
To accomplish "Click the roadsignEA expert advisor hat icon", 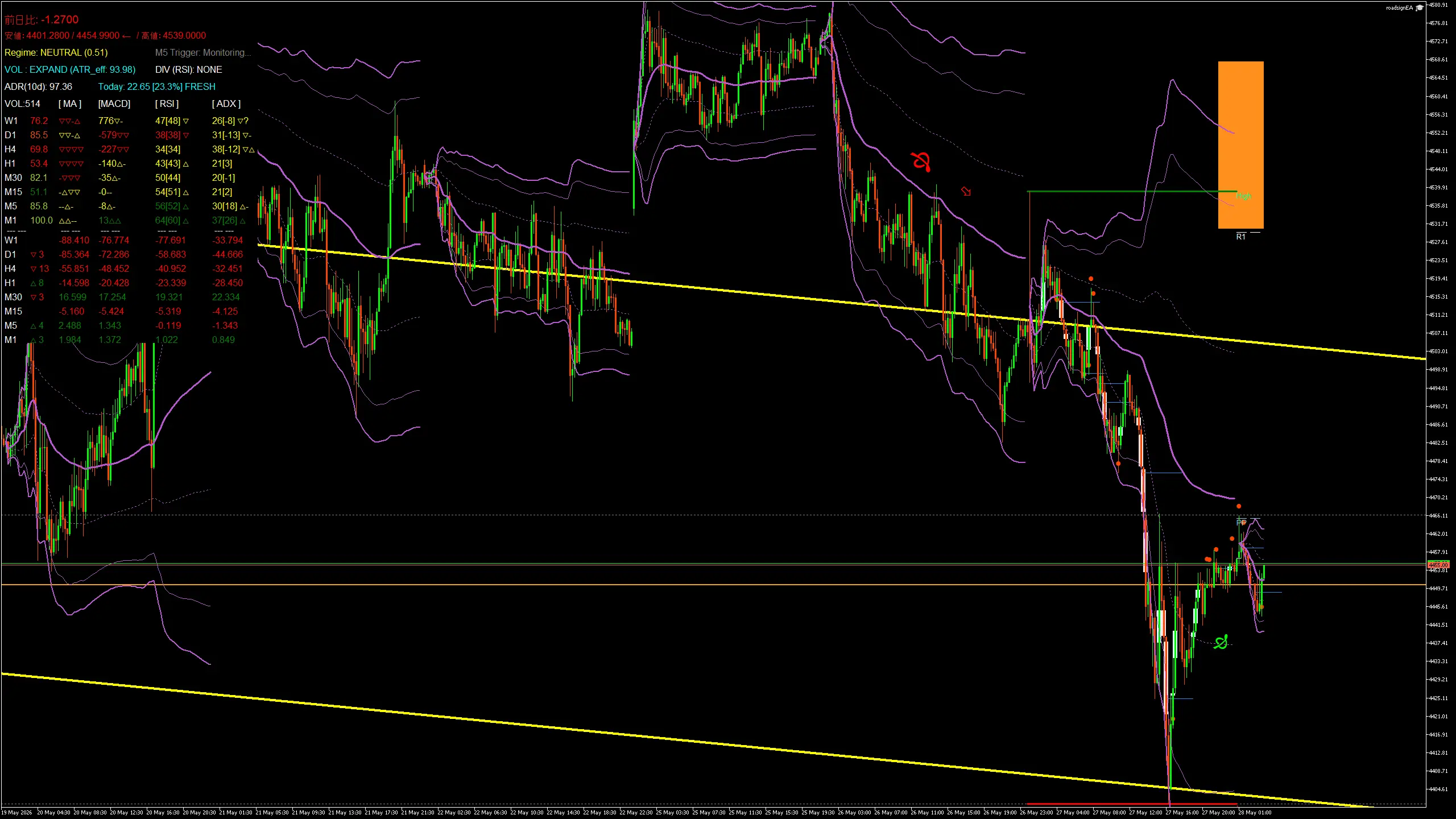I will tap(1419, 7).
